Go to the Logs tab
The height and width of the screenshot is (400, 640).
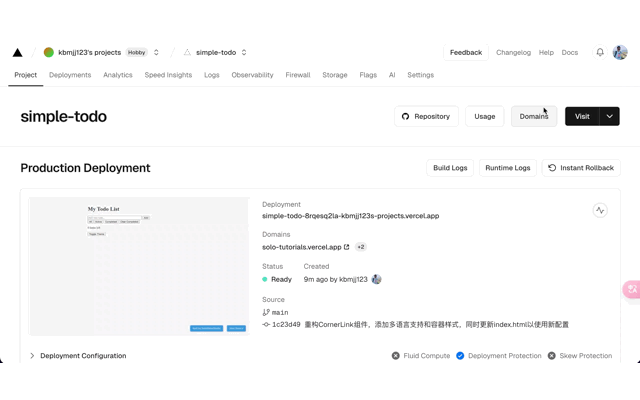(211, 75)
